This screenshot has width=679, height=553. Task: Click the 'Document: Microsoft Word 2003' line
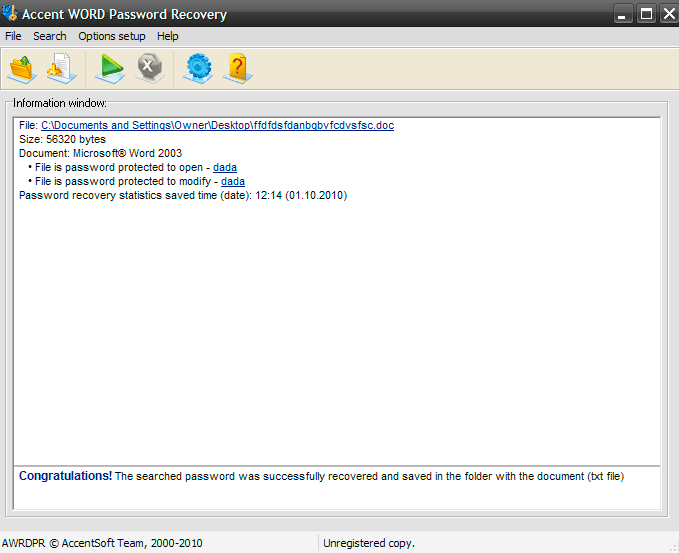coord(100,153)
